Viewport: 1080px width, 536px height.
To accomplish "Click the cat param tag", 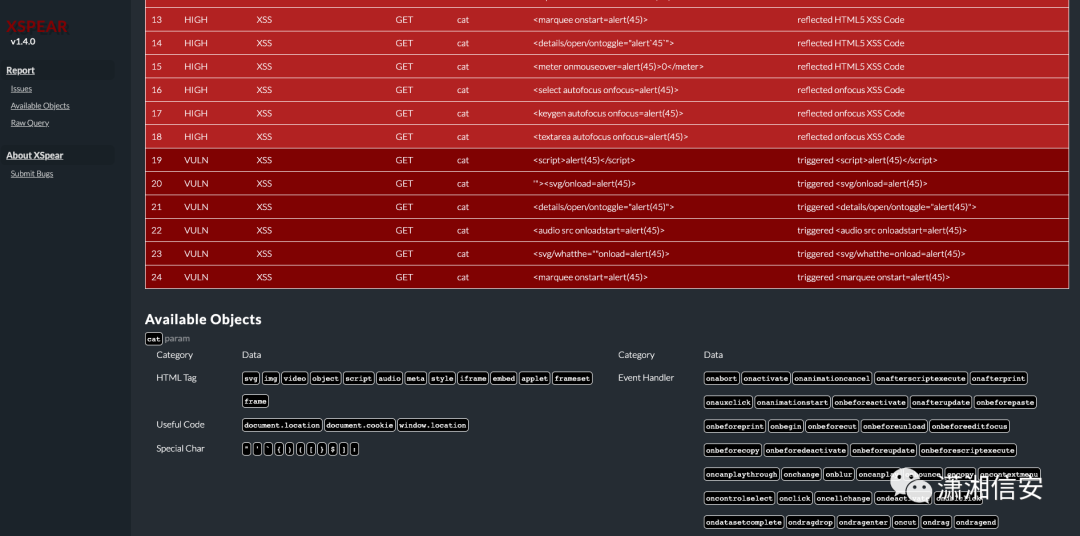I will coord(154,338).
